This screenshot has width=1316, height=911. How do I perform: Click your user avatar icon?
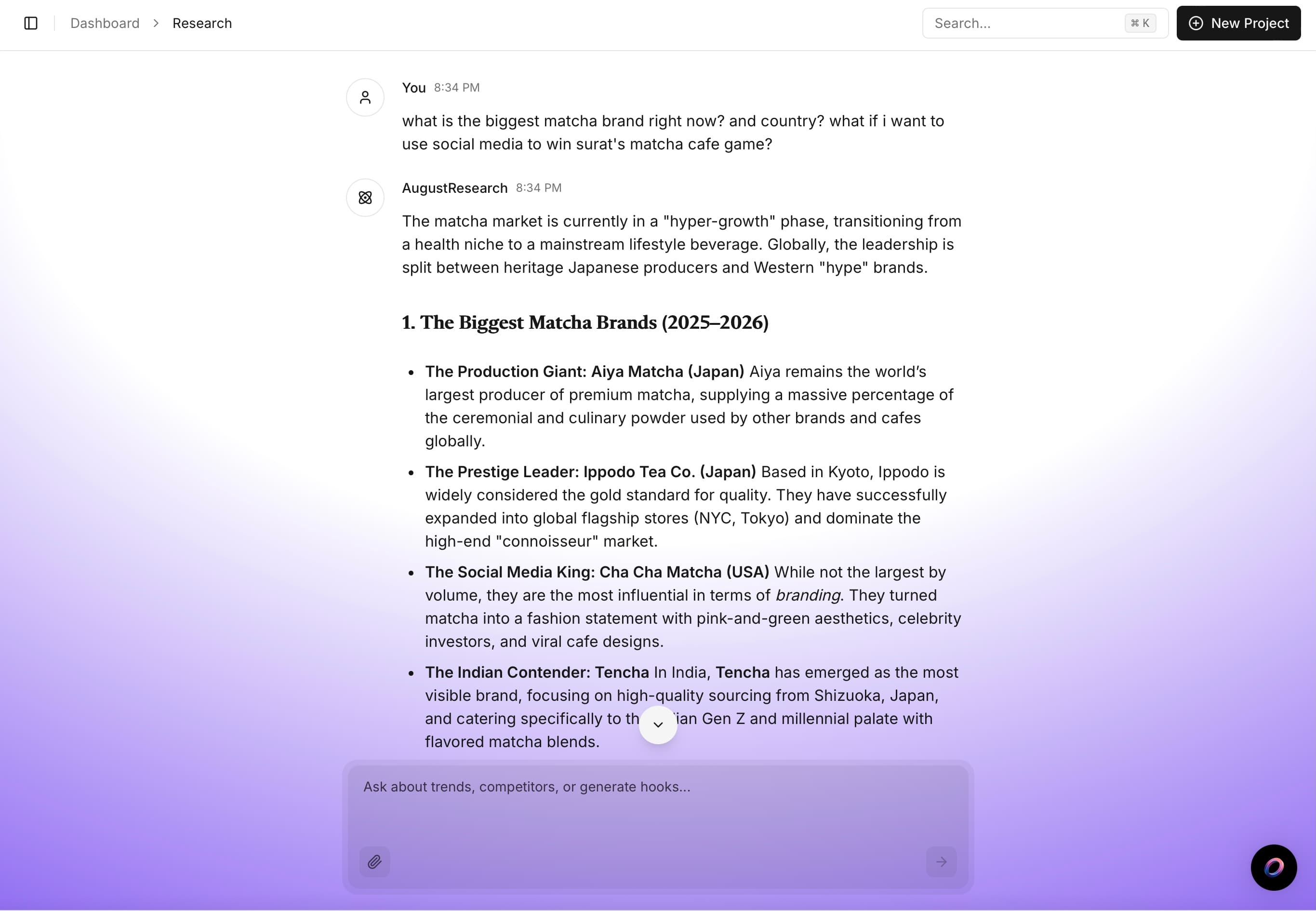[365, 97]
